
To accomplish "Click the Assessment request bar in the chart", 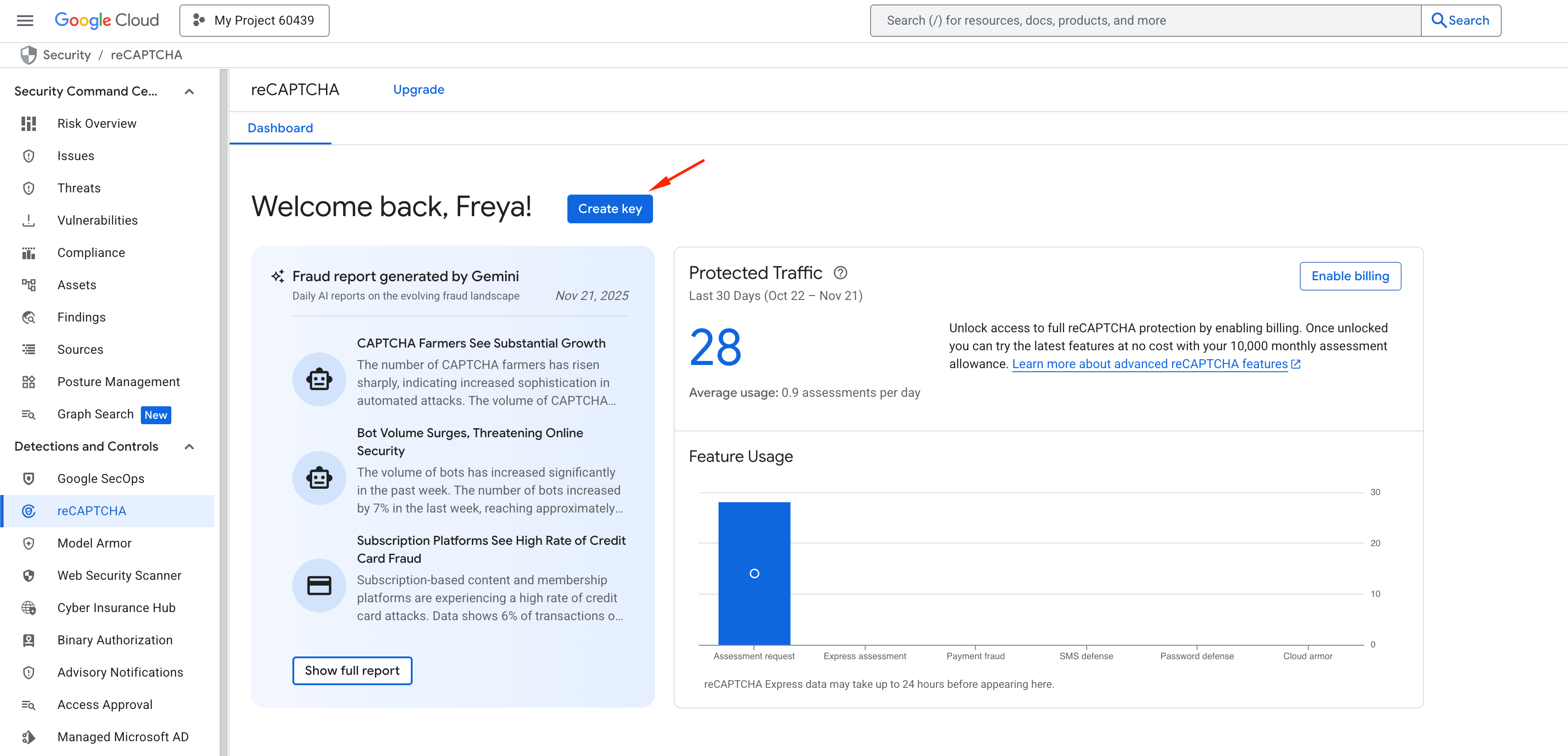I will [x=754, y=573].
